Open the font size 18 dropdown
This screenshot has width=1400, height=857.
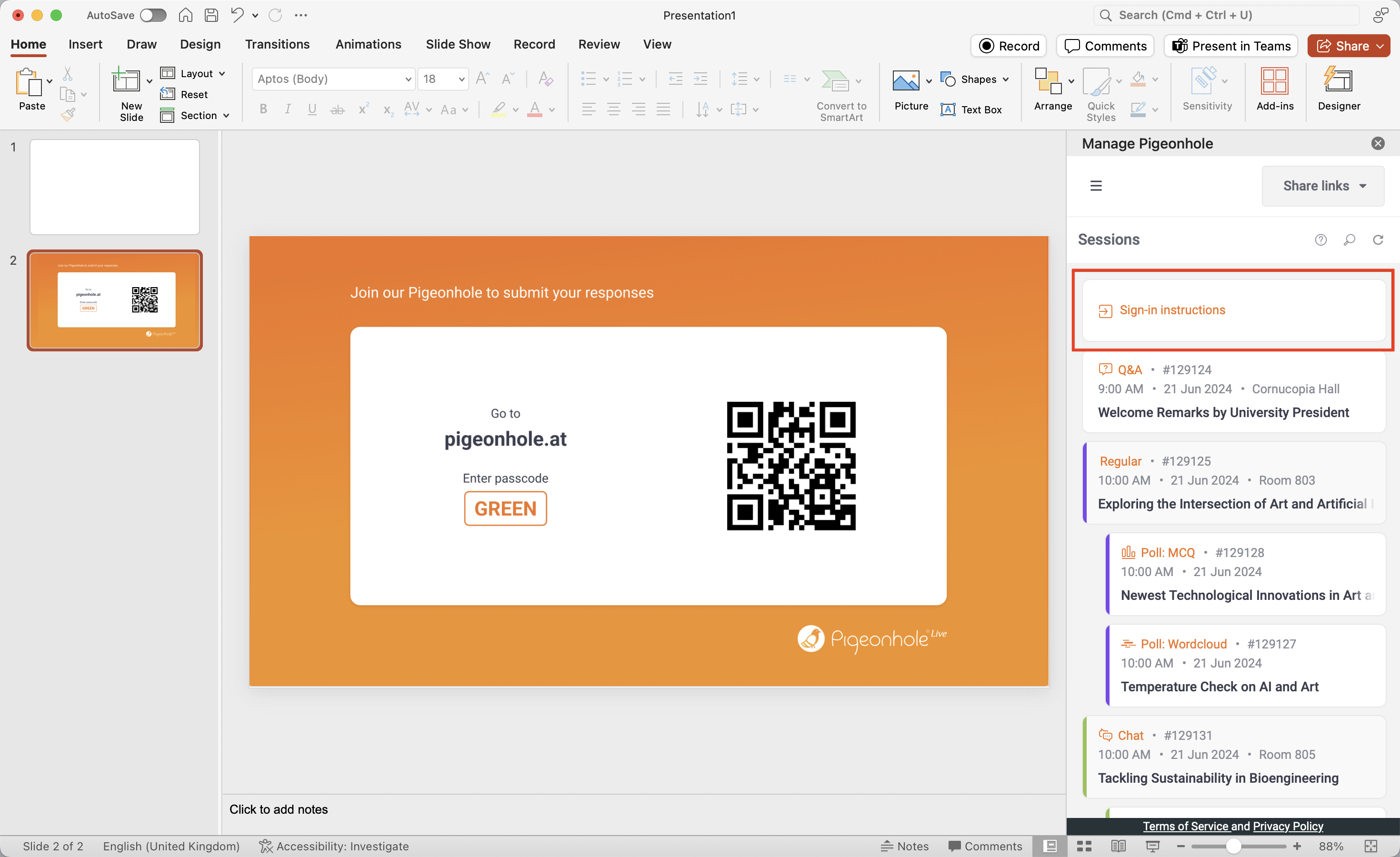(x=462, y=79)
